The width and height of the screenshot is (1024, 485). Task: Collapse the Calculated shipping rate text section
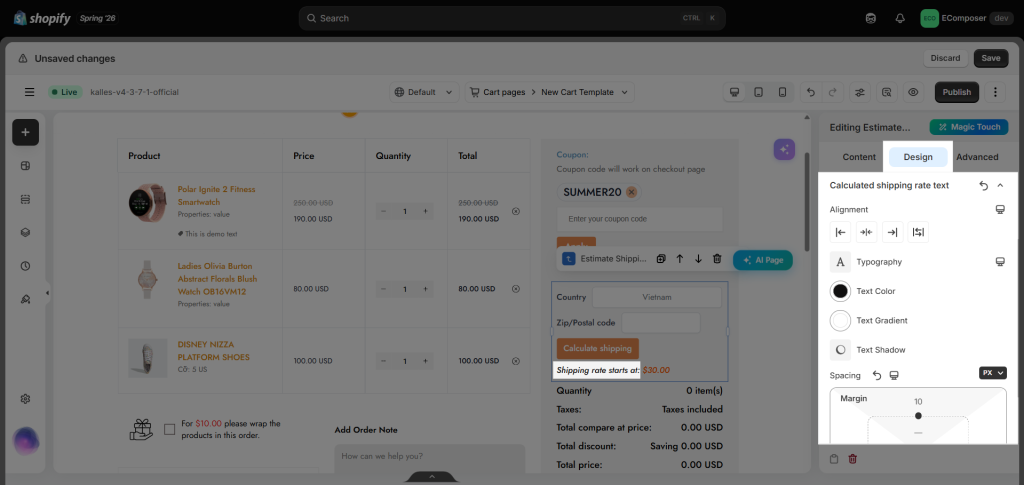tap(1000, 185)
